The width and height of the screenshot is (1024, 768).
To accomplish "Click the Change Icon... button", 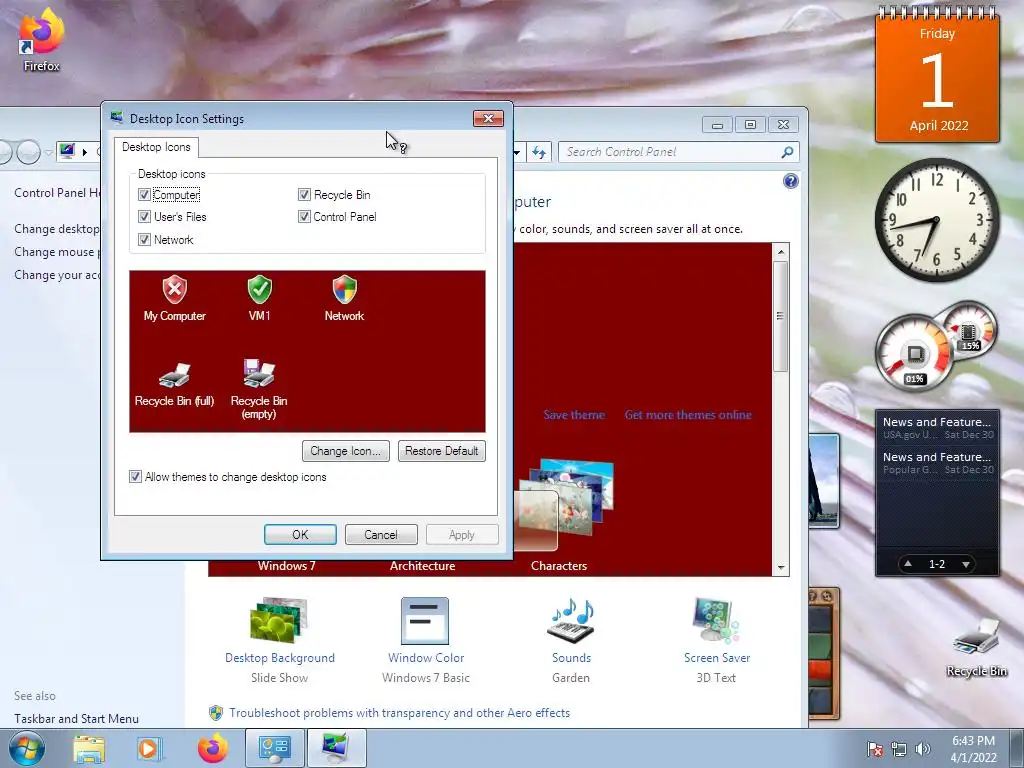I will tap(345, 451).
